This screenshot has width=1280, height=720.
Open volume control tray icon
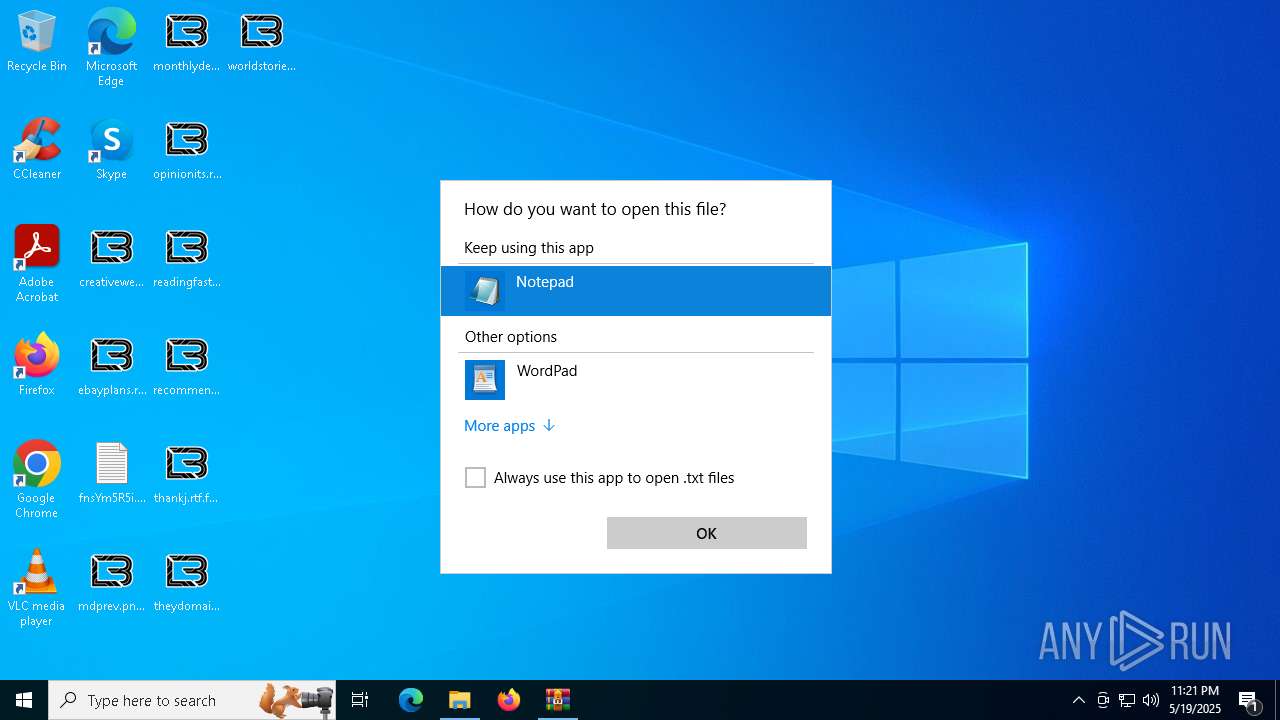coord(1151,700)
